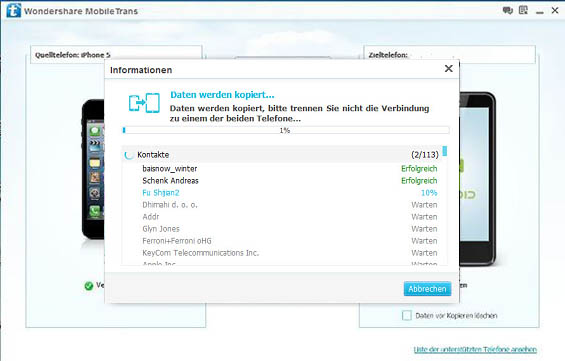Select the 'Schenk Andreas' contact row
This screenshot has width=565, height=361.
coord(281,180)
